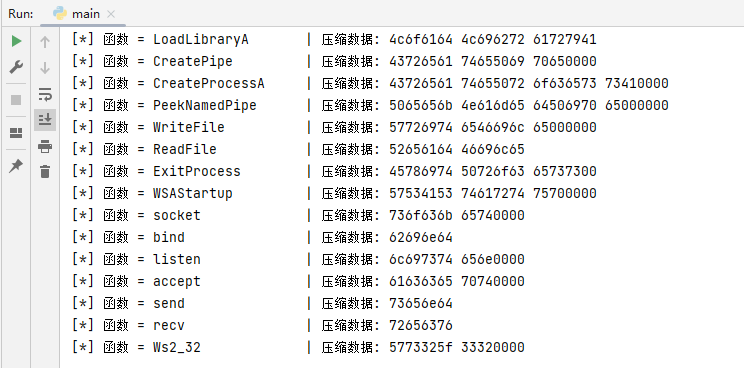Clear all console output with trash icon
This screenshot has width=744, height=368.
(x=45, y=171)
